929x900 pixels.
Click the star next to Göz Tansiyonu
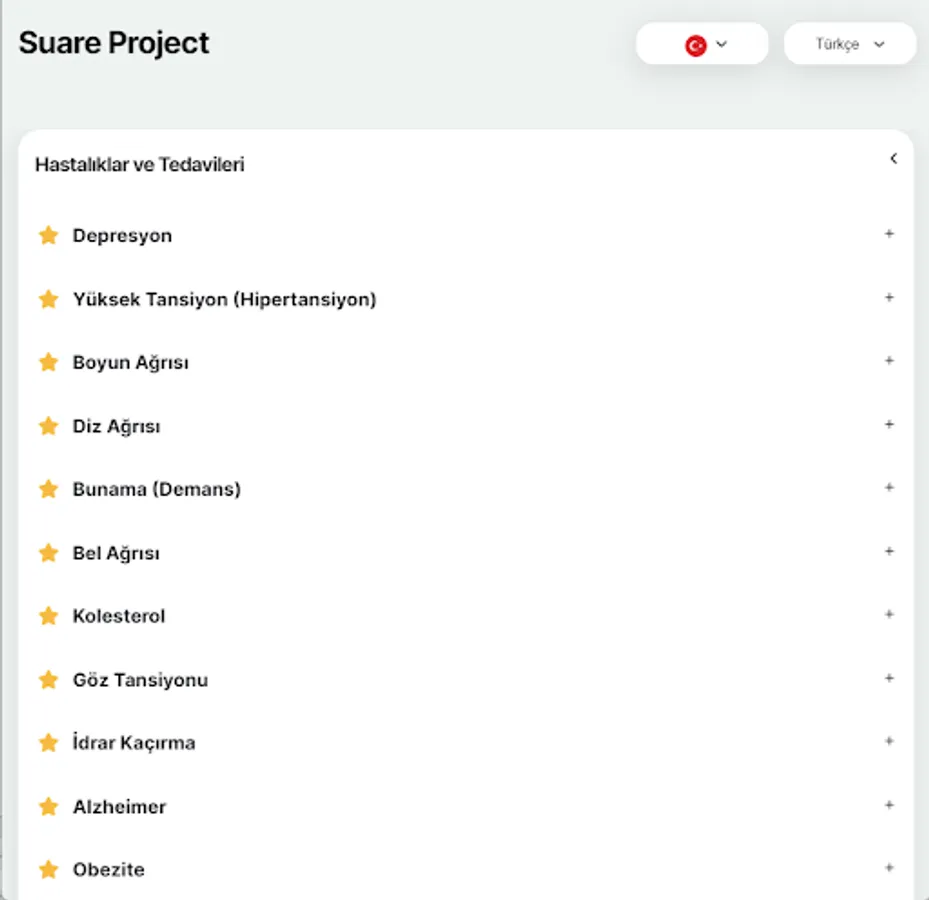48,679
